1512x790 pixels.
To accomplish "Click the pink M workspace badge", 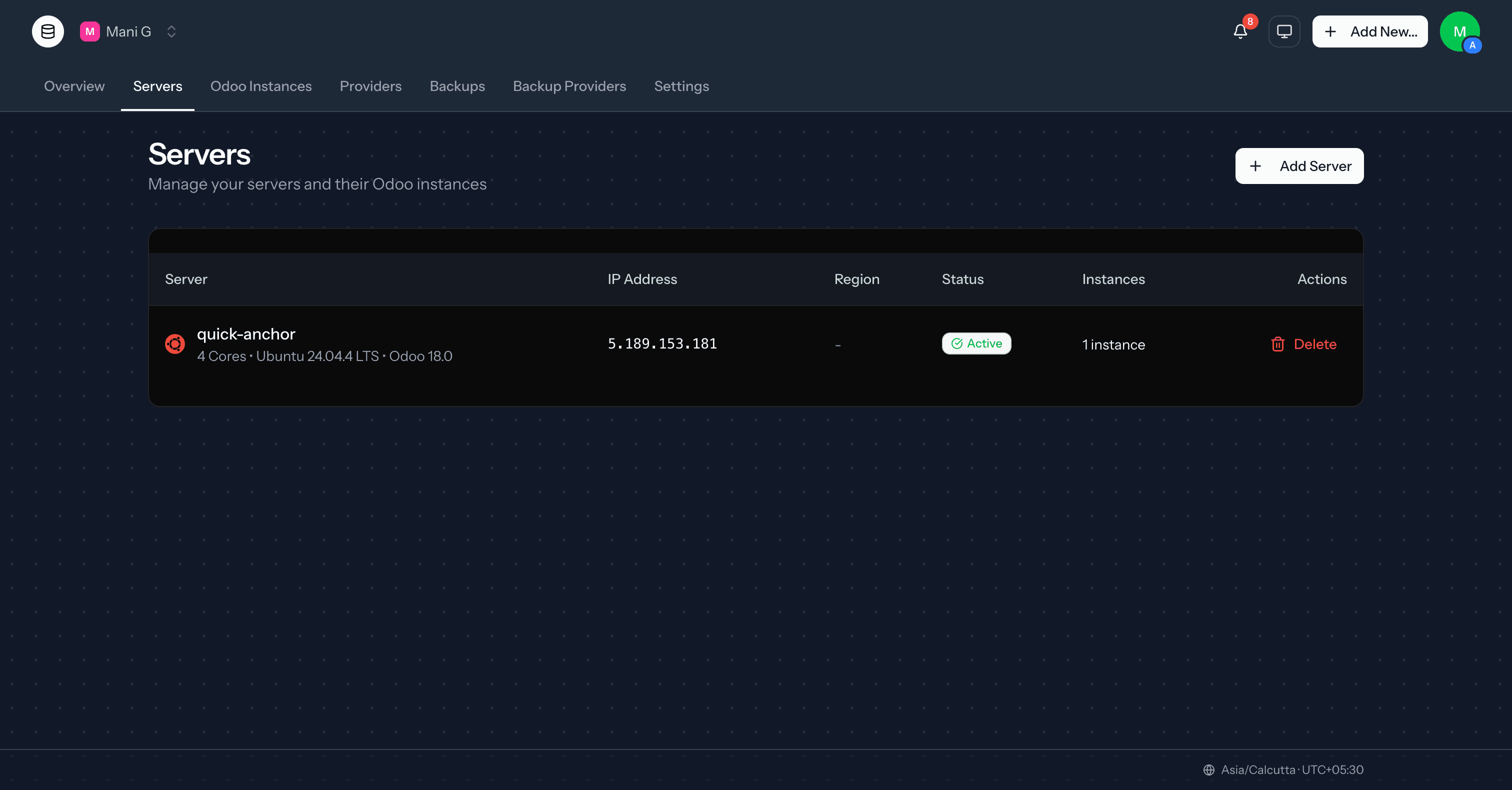I will point(90,31).
